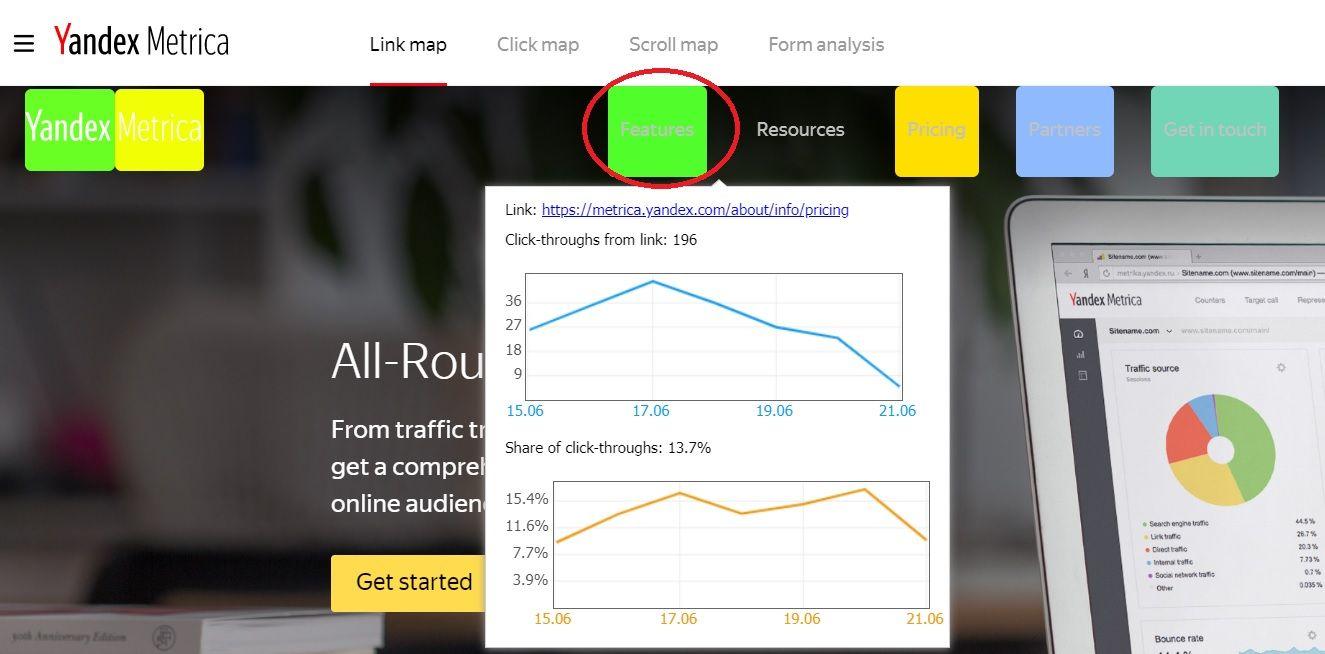The width and height of the screenshot is (1325, 654).
Task: Open the hamburger menu icon
Action: (23, 43)
